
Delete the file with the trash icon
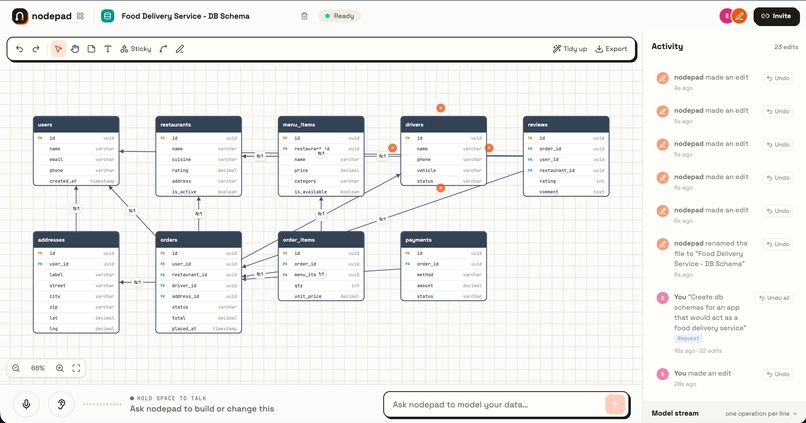(x=304, y=16)
